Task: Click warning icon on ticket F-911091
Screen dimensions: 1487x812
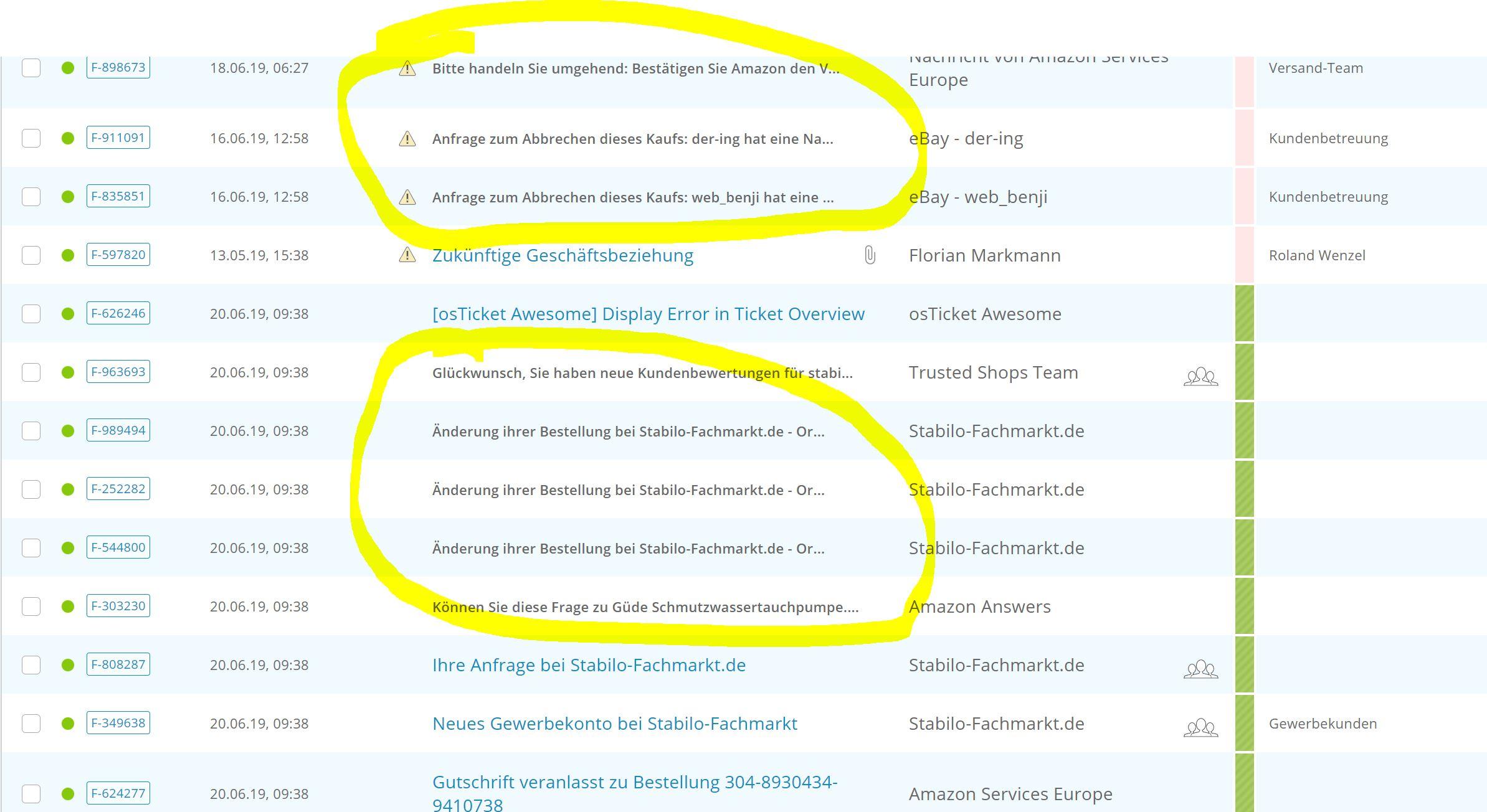Action: (x=407, y=138)
